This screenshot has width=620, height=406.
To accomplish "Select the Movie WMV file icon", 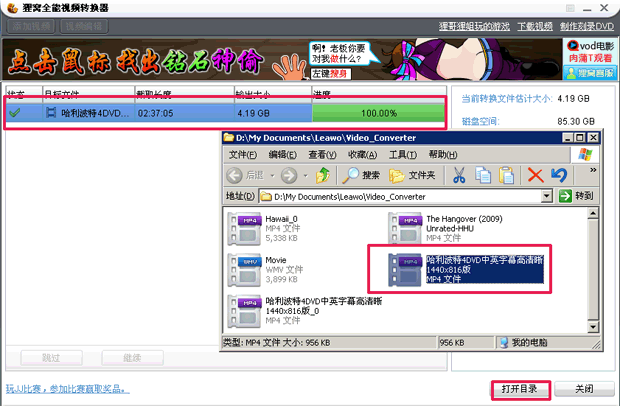I will click(245, 270).
